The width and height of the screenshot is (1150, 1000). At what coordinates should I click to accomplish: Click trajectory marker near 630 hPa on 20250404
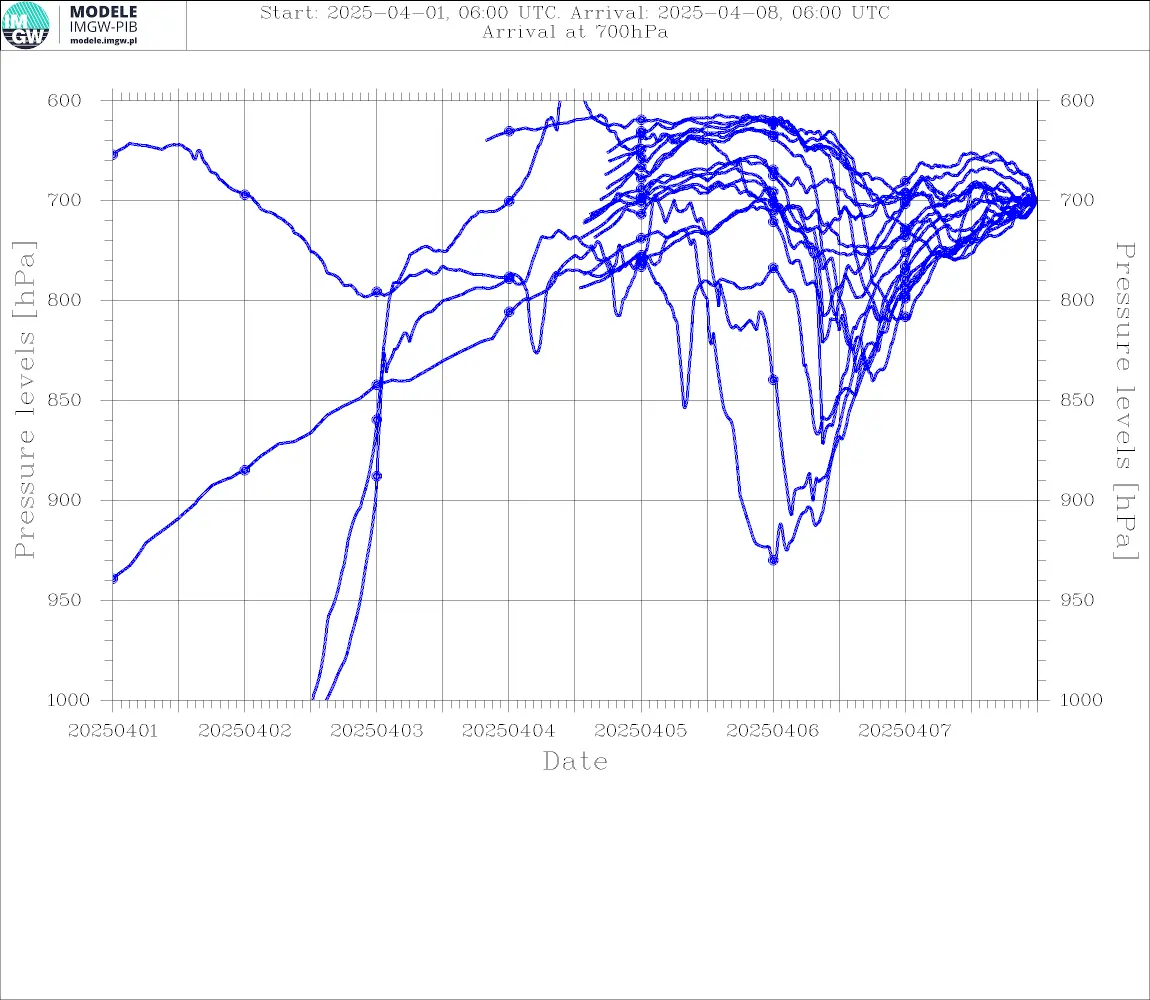(x=509, y=131)
